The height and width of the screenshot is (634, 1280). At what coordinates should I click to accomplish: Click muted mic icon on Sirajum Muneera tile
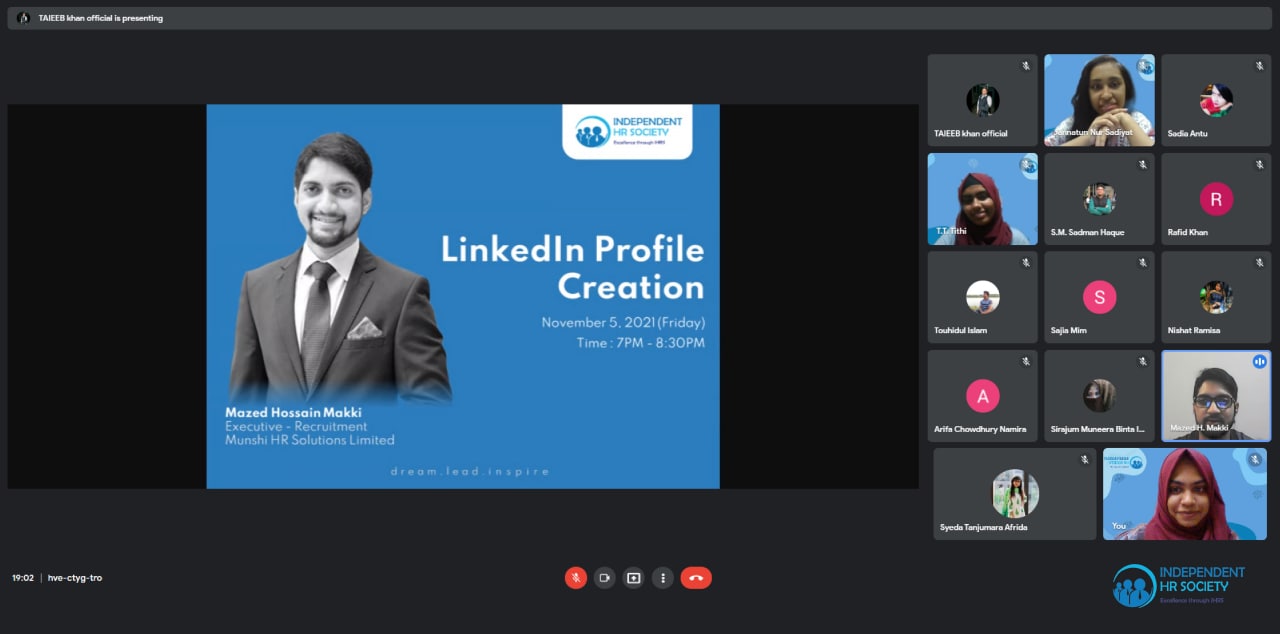1142,362
